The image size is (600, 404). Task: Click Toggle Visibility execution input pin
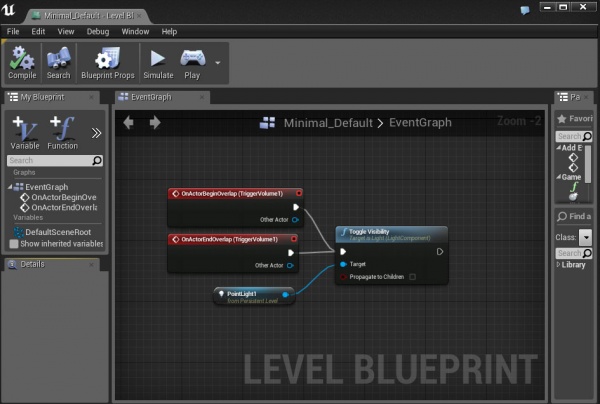click(x=343, y=251)
